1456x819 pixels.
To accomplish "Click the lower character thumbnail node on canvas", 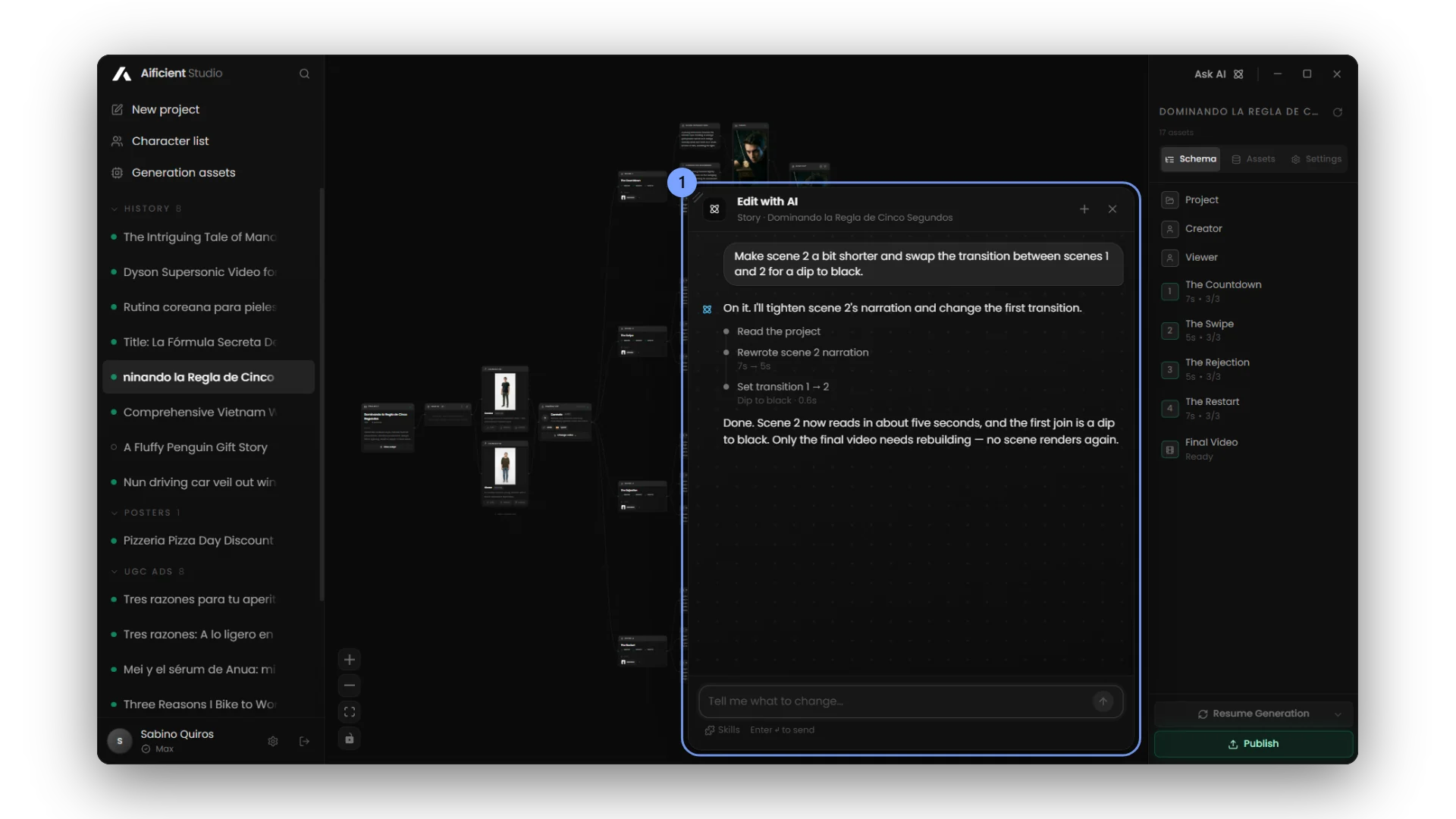I will tap(505, 466).
